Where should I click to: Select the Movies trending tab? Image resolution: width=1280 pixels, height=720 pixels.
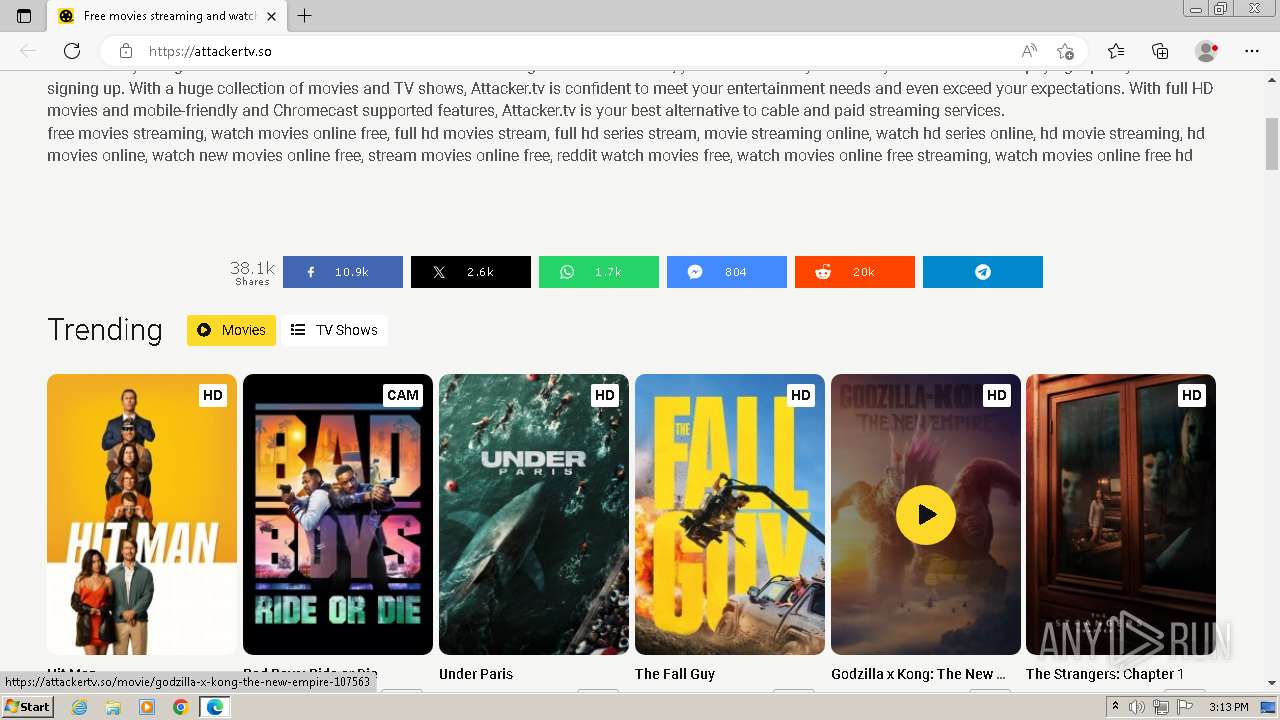tap(231, 330)
